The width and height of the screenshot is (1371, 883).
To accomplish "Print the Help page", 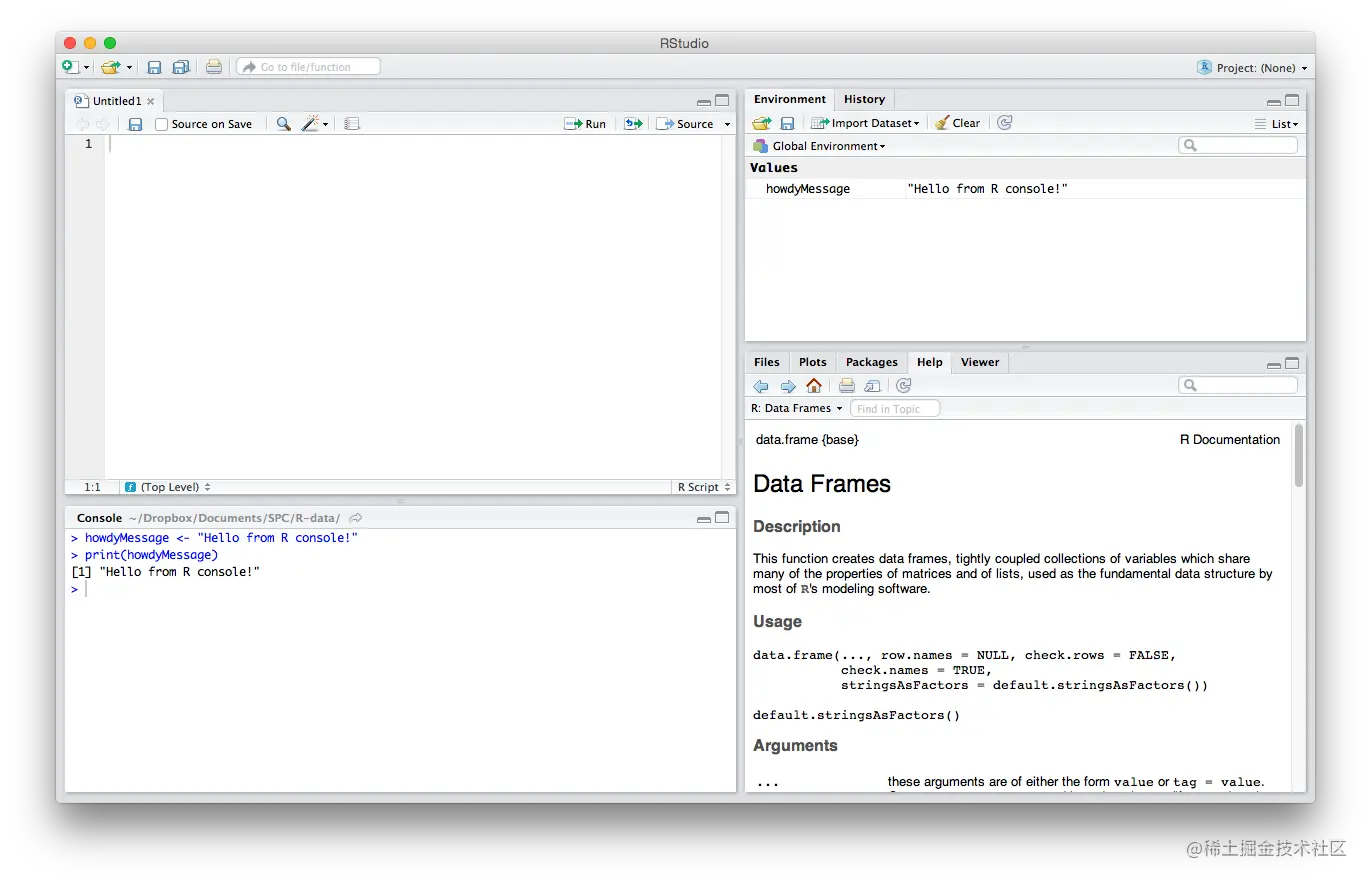I will 846,385.
